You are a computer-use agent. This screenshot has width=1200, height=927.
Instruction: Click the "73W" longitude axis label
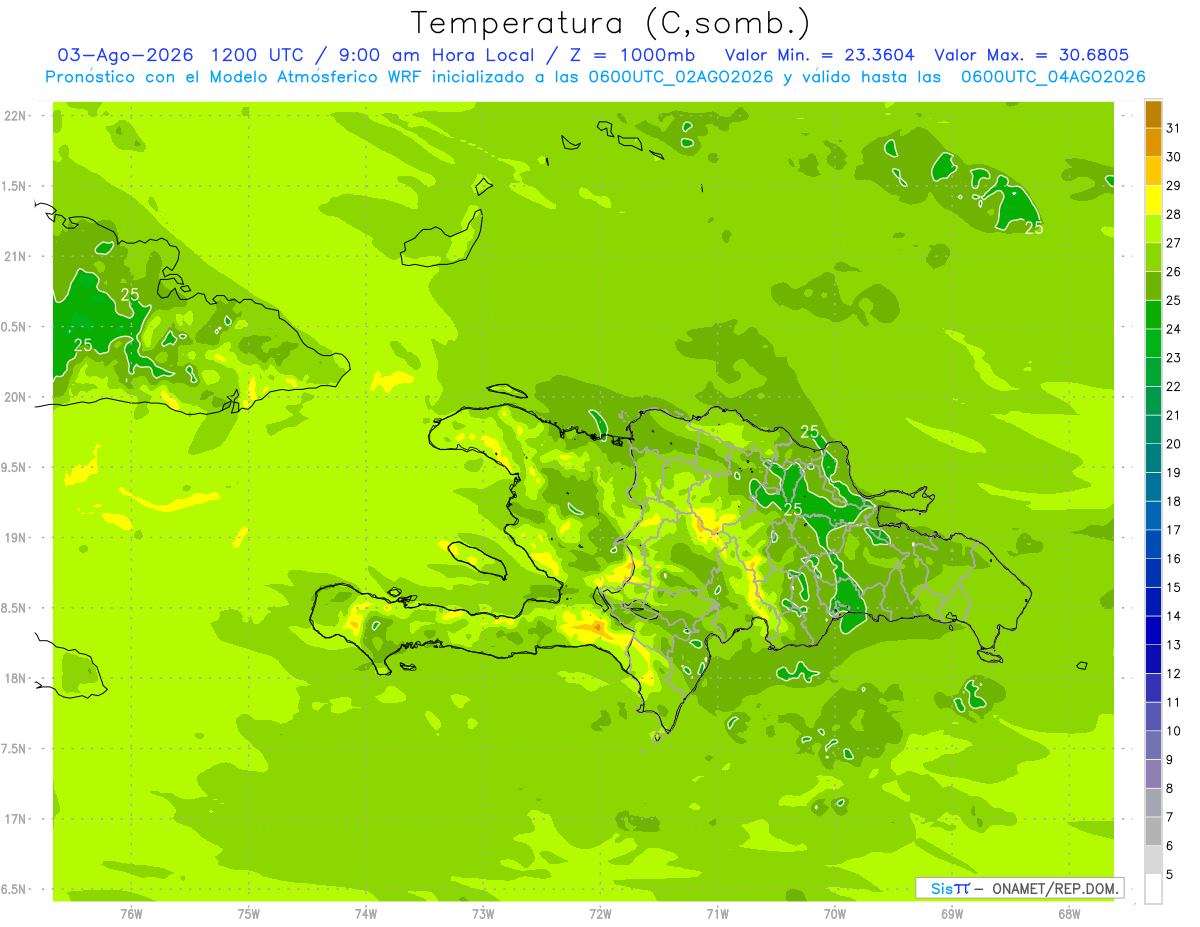tap(483, 914)
